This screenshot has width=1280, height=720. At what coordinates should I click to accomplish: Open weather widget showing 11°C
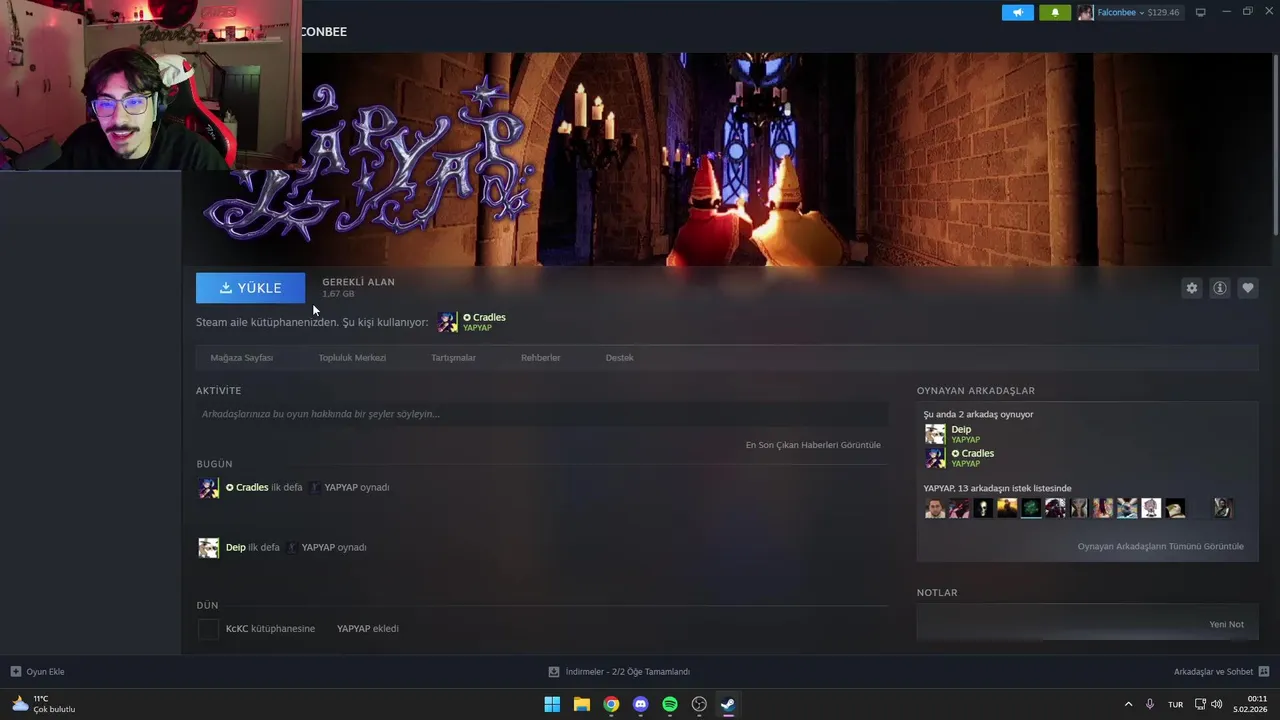click(x=43, y=704)
